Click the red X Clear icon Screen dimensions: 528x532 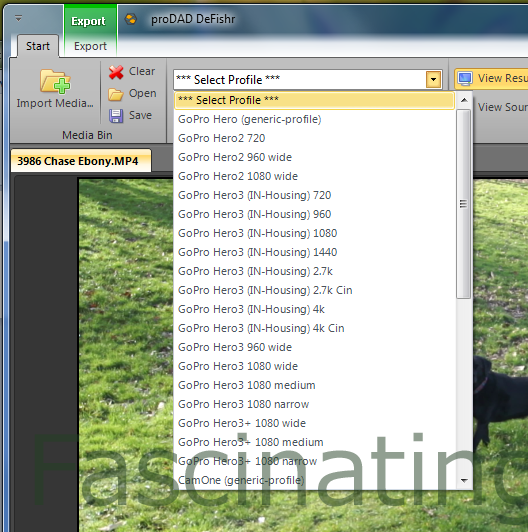click(x=116, y=72)
